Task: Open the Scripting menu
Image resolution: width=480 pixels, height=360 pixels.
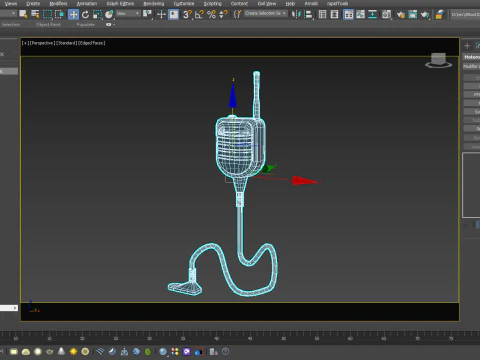Action: click(x=213, y=4)
